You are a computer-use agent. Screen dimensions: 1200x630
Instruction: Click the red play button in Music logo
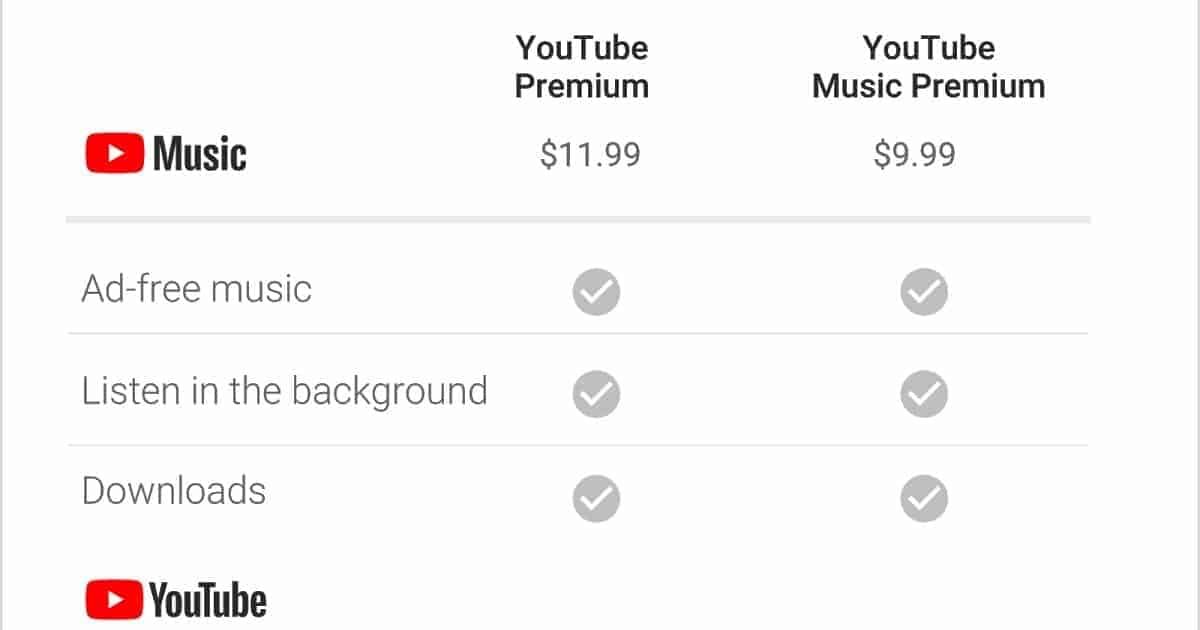click(116, 155)
